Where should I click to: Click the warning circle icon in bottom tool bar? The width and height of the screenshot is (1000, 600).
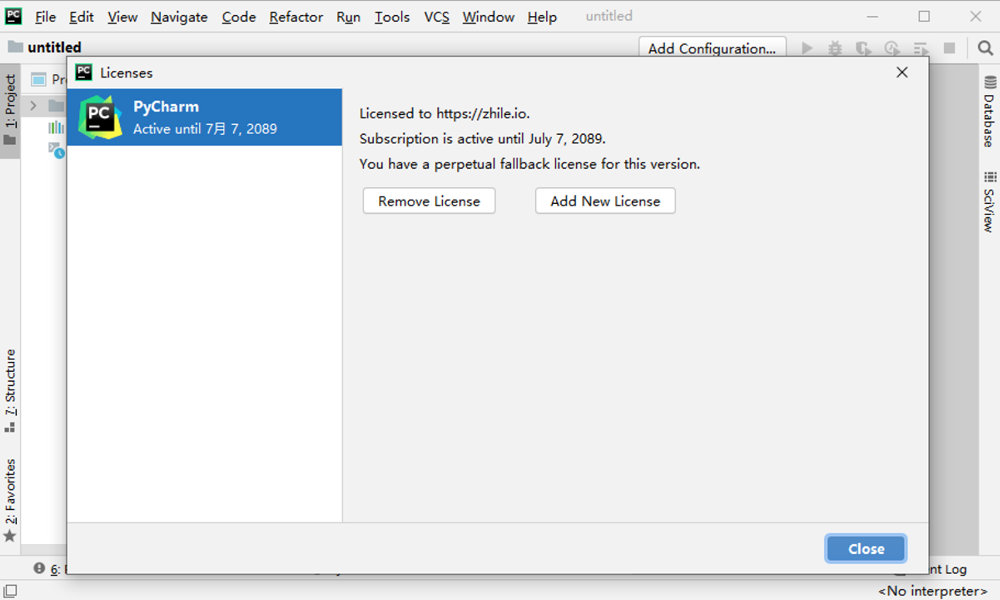[40, 568]
